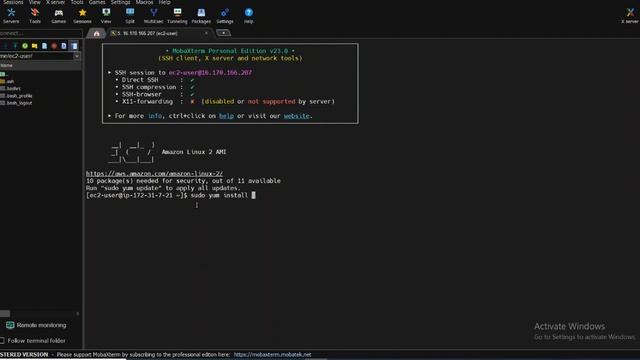Image resolution: width=640 pixels, height=360 pixels.
Task: Expand the remote path dropdown arrow
Action: coord(77,56)
